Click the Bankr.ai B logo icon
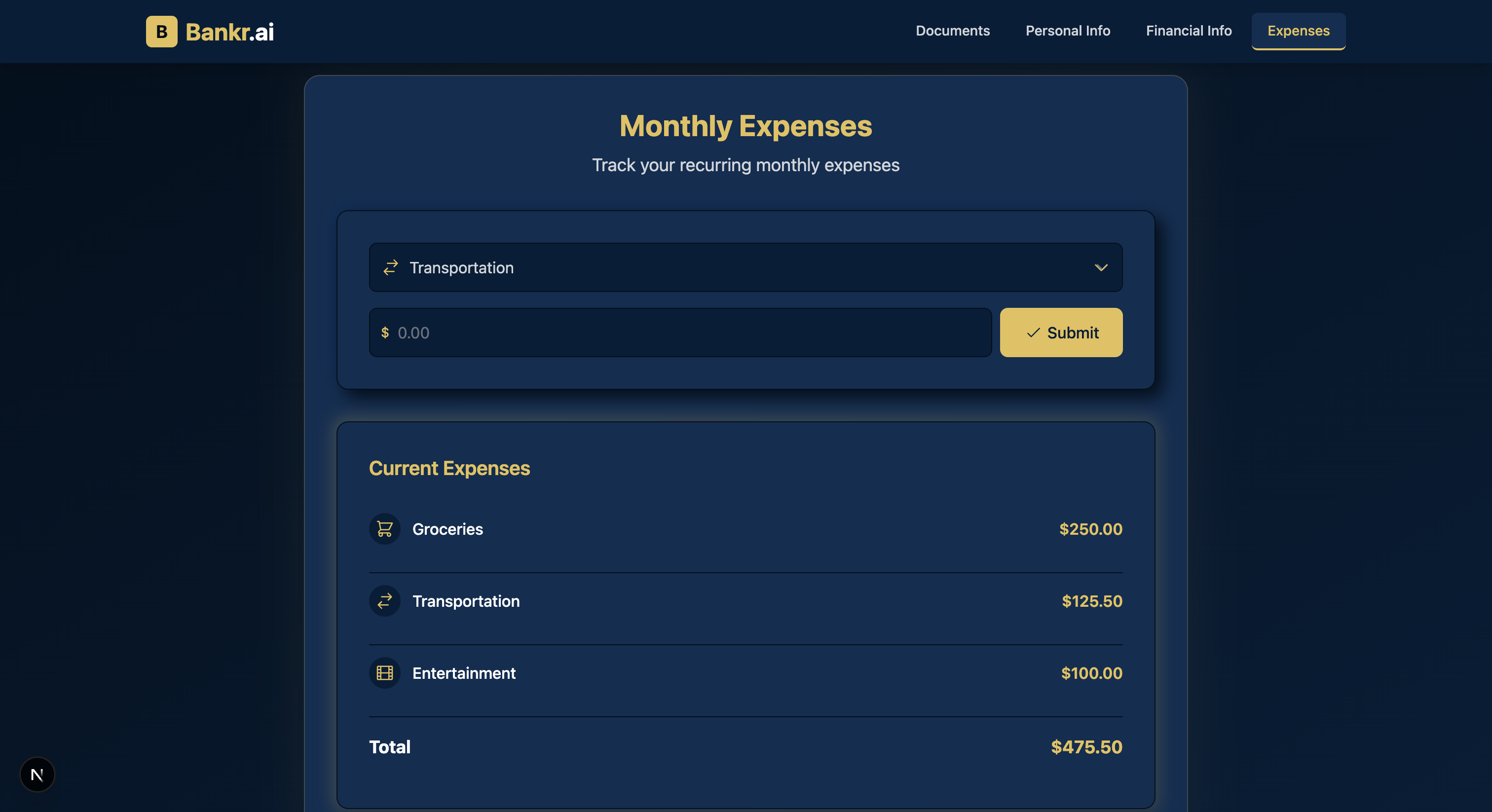The height and width of the screenshot is (812, 1492). (x=162, y=31)
